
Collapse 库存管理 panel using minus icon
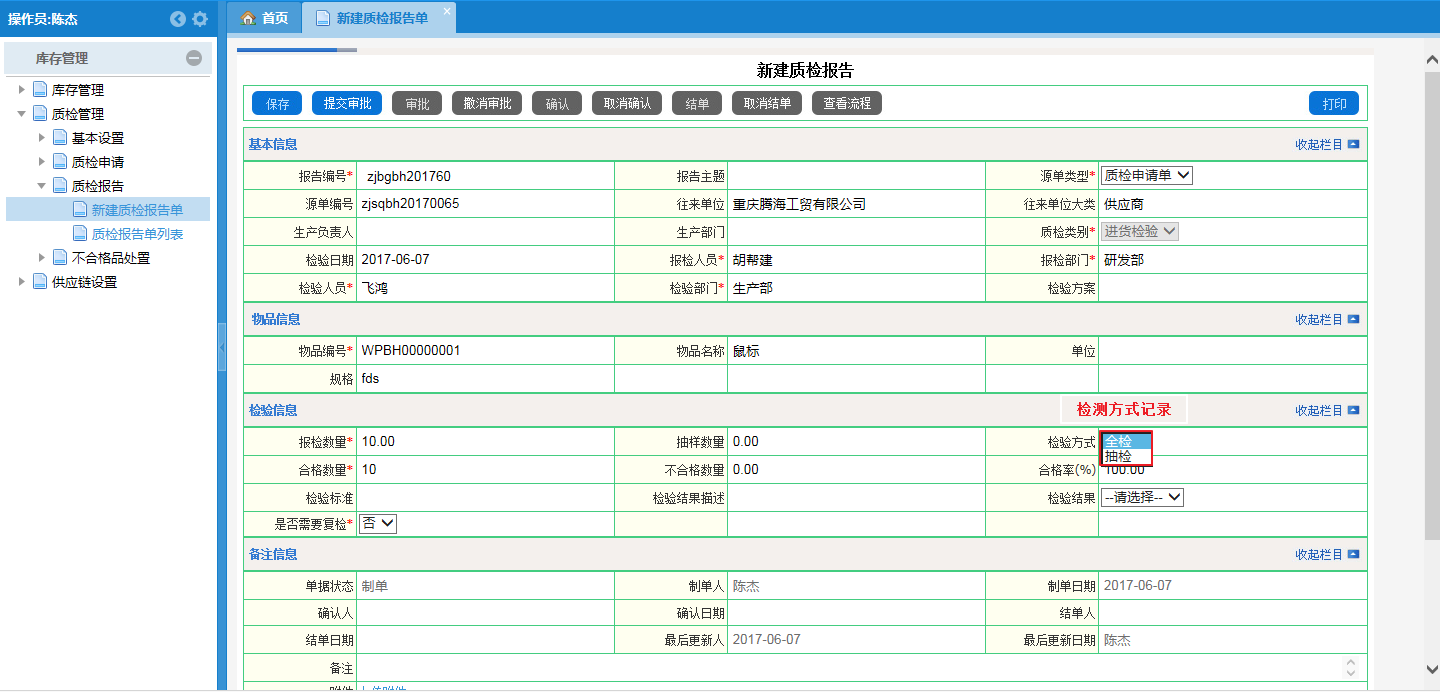(194, 59)
